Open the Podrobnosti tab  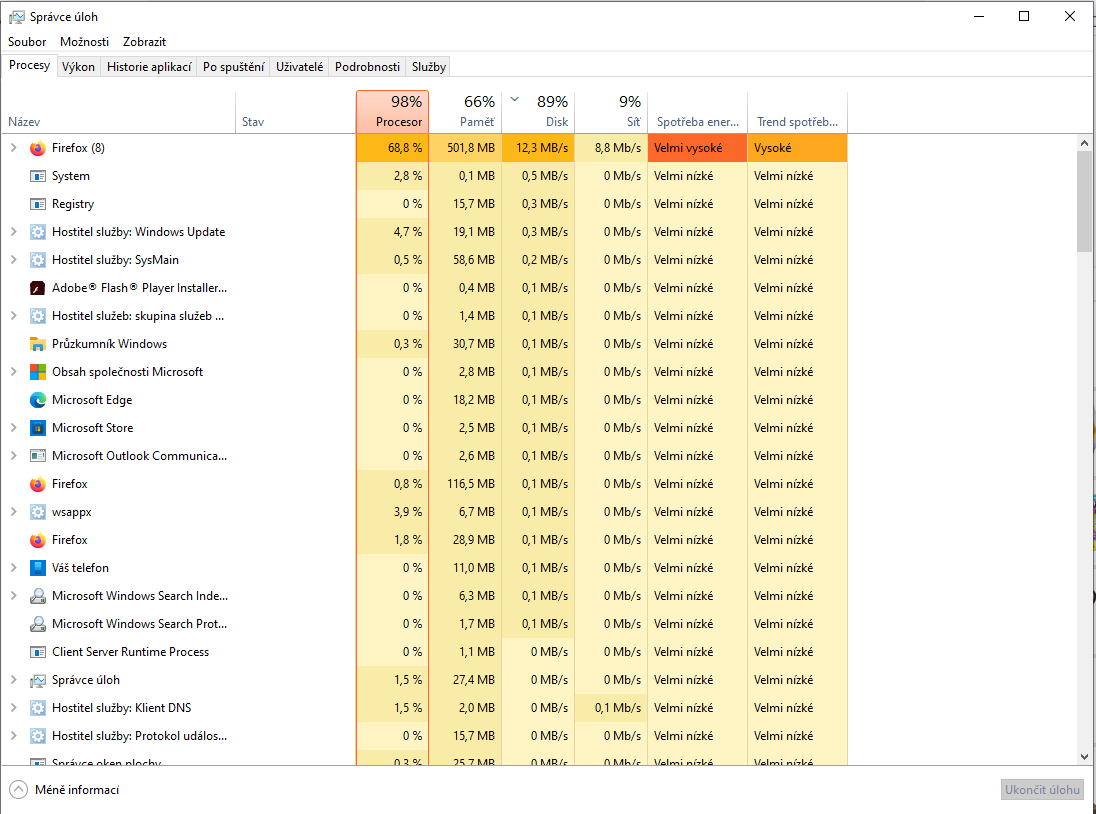[367, 67]
